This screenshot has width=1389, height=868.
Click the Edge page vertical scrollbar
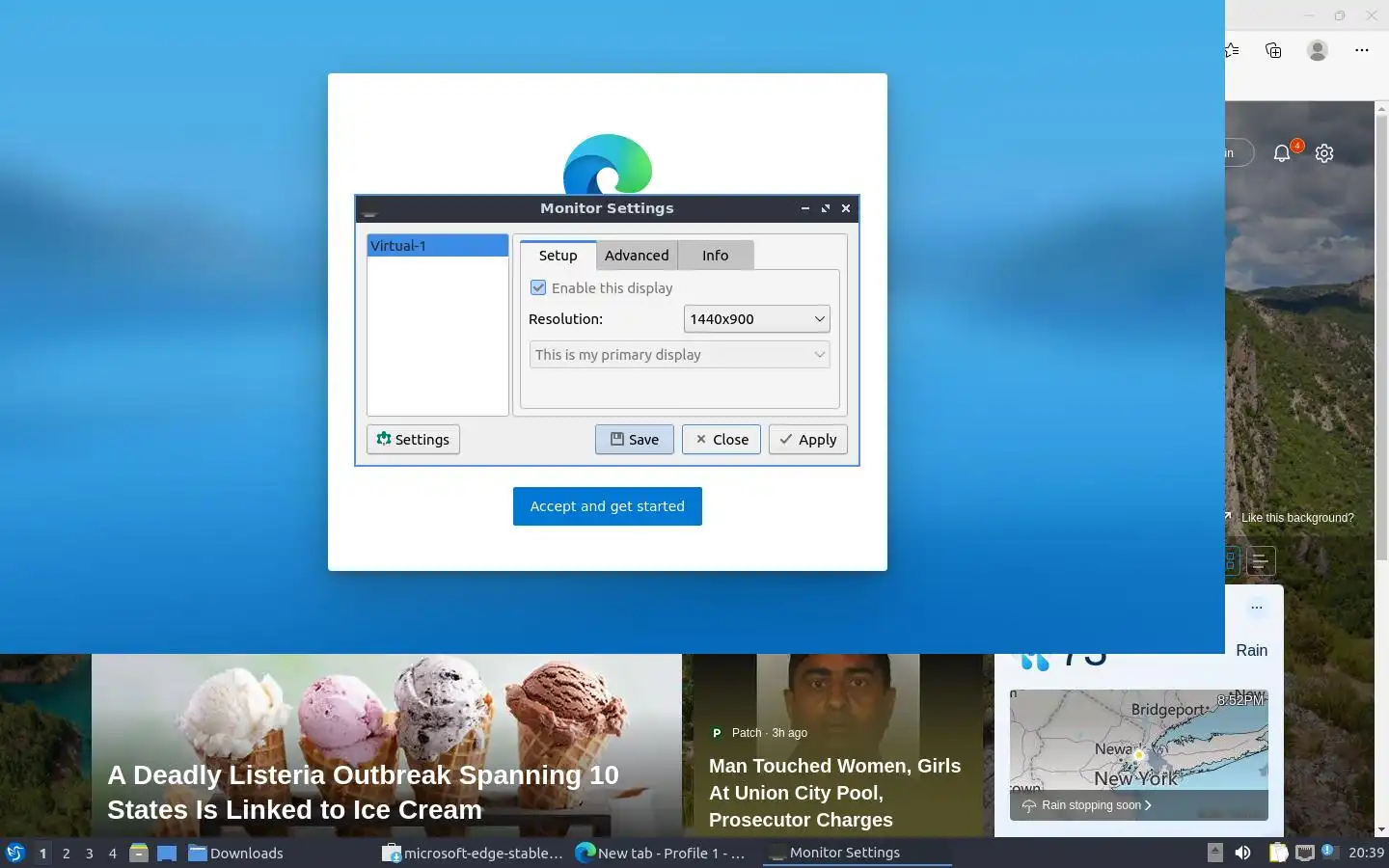tap(1381, 338)
